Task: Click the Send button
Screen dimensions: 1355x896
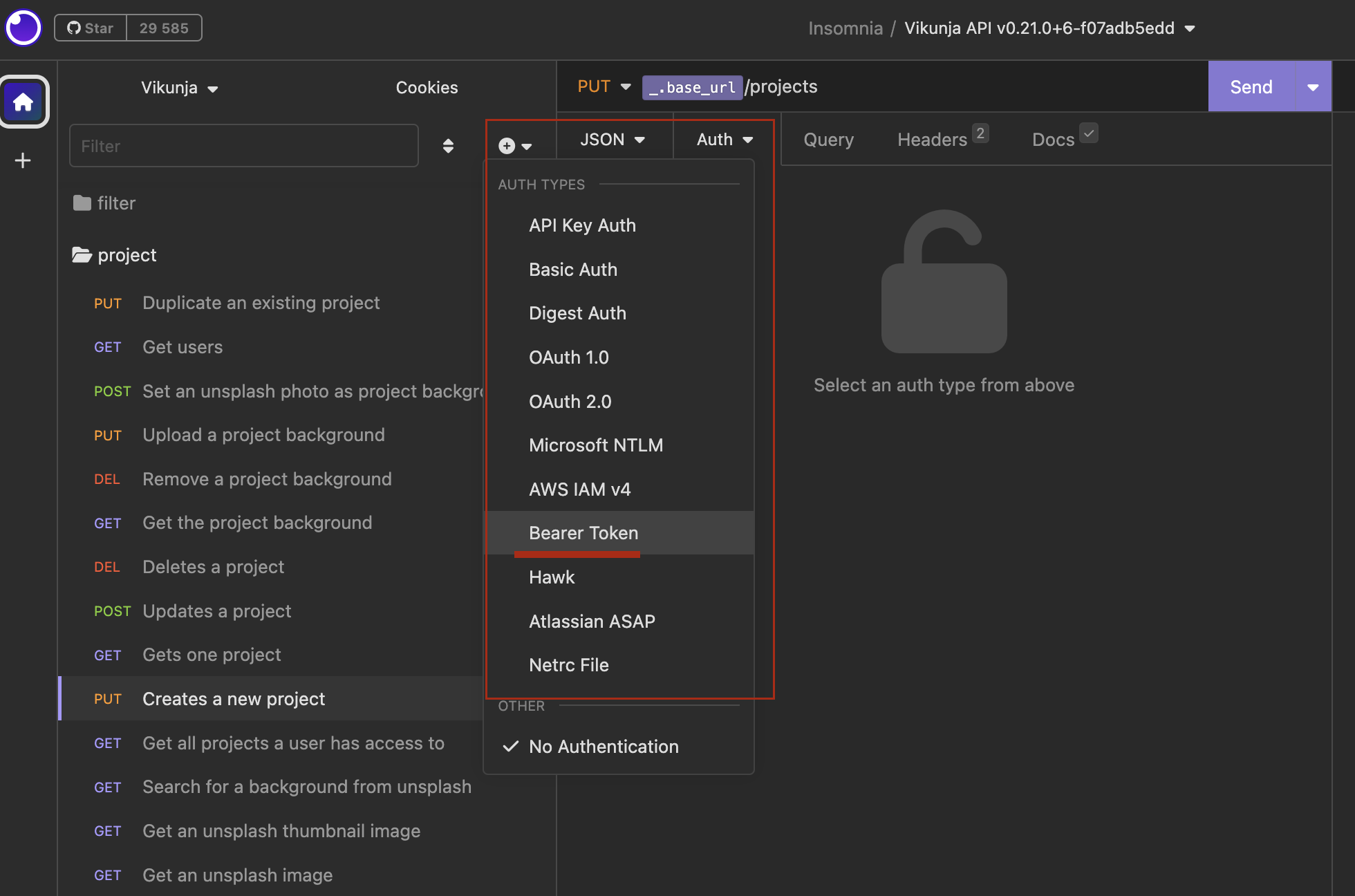Action: click(x=1251, y=87)
